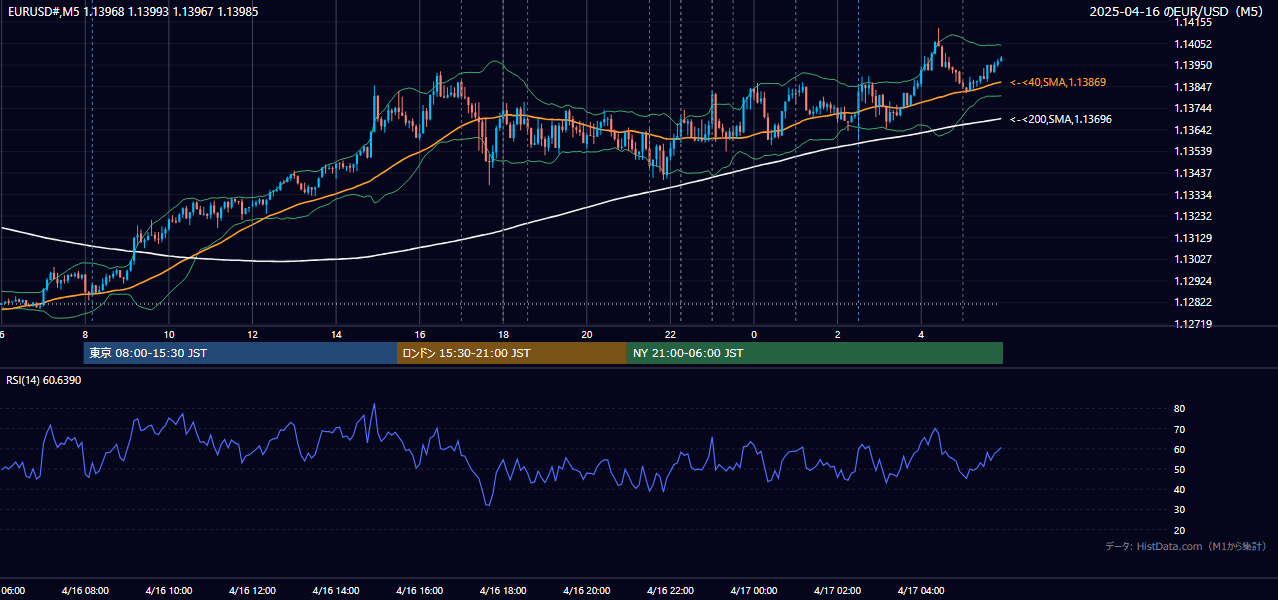Click price axis label 1.12924
This screenshot has width=1278, height=600.
(1194, 281)
